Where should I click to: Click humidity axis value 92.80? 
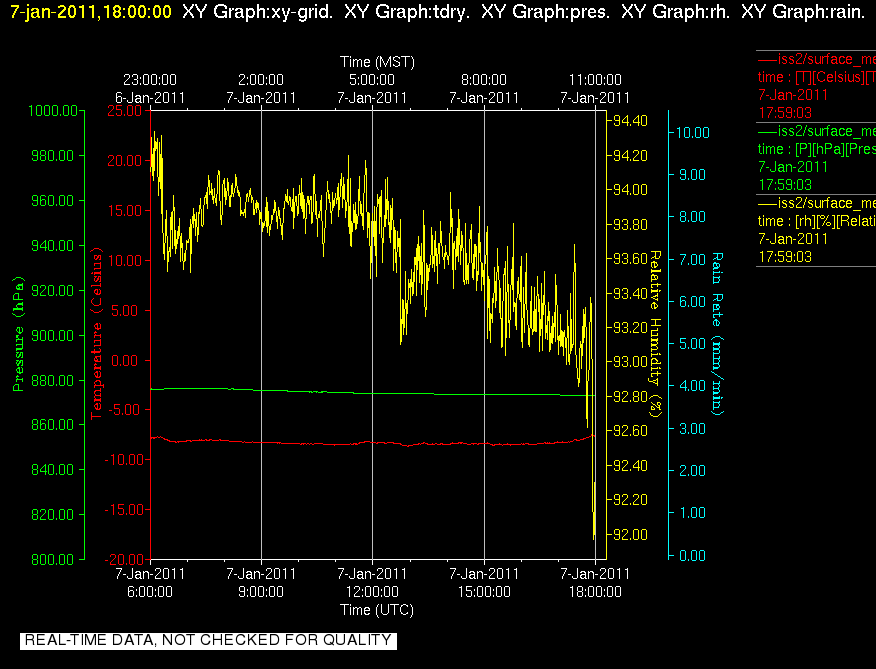click(x=631, y=397)
